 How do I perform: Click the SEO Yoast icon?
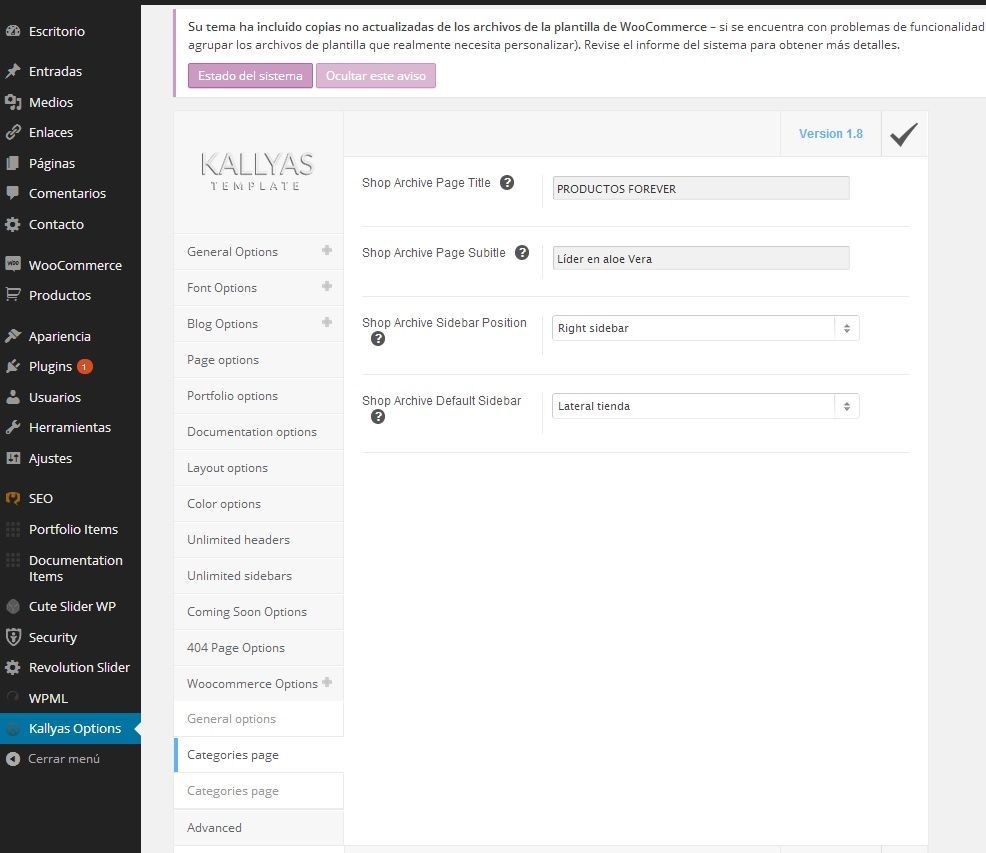coord(13,498)
